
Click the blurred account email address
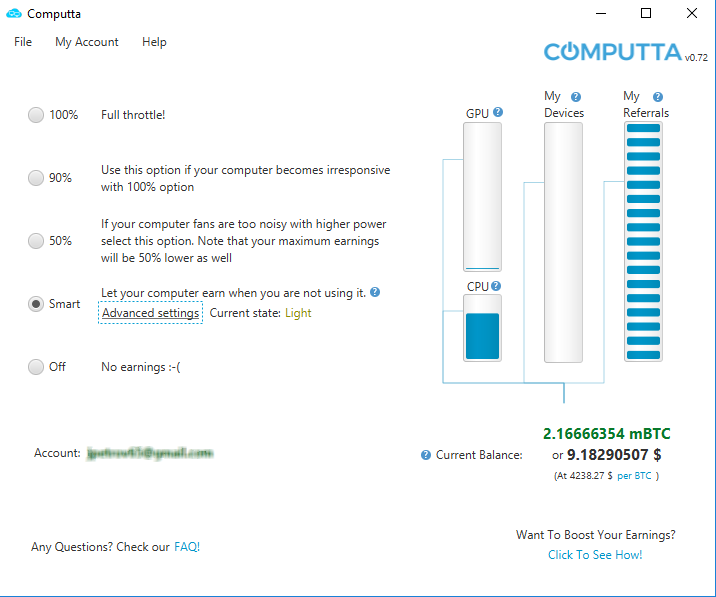[150, 453]
